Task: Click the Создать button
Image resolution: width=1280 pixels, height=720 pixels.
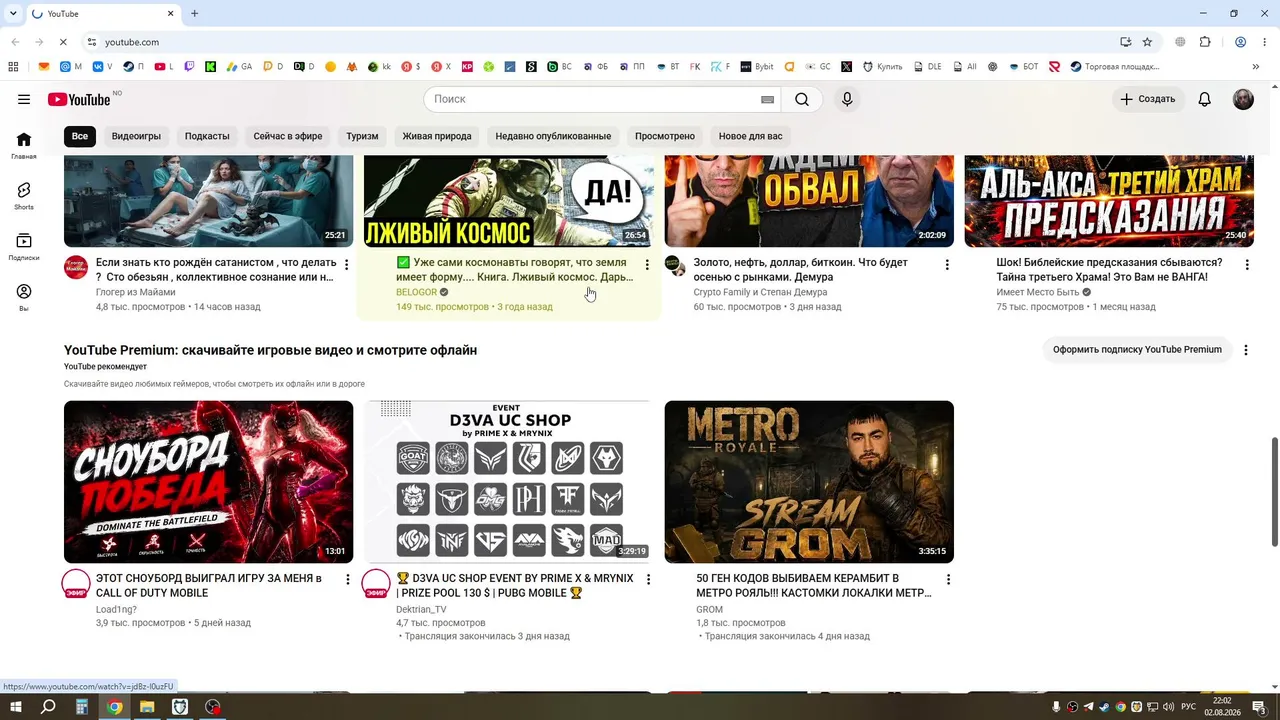Action: tap(1148, 99)
